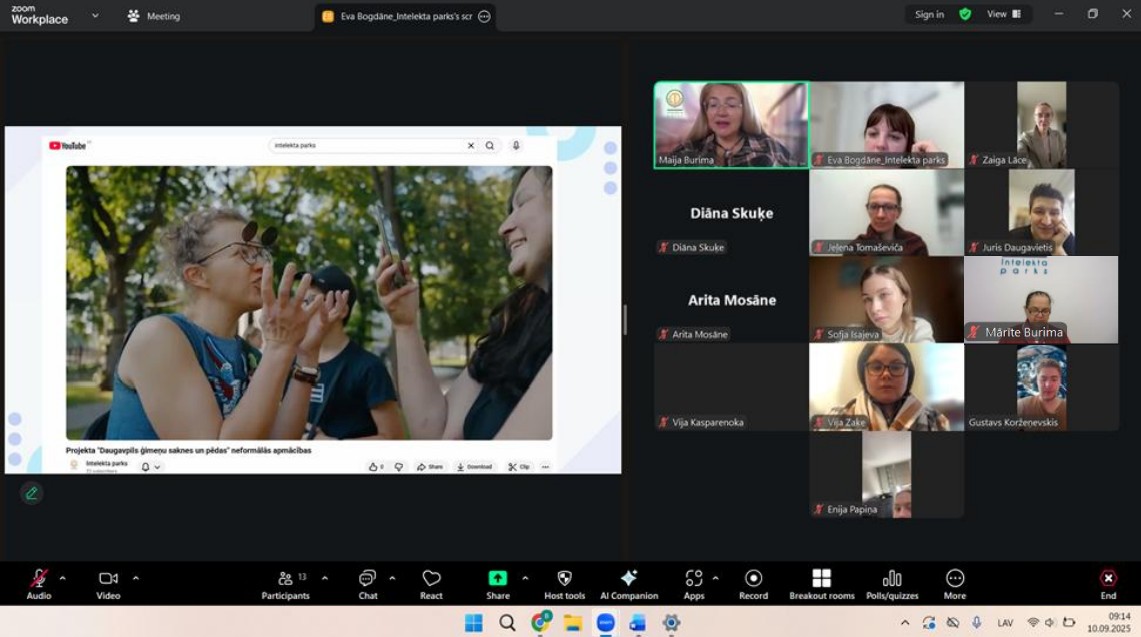Open the Host tools shield

(x=564, y=584)
